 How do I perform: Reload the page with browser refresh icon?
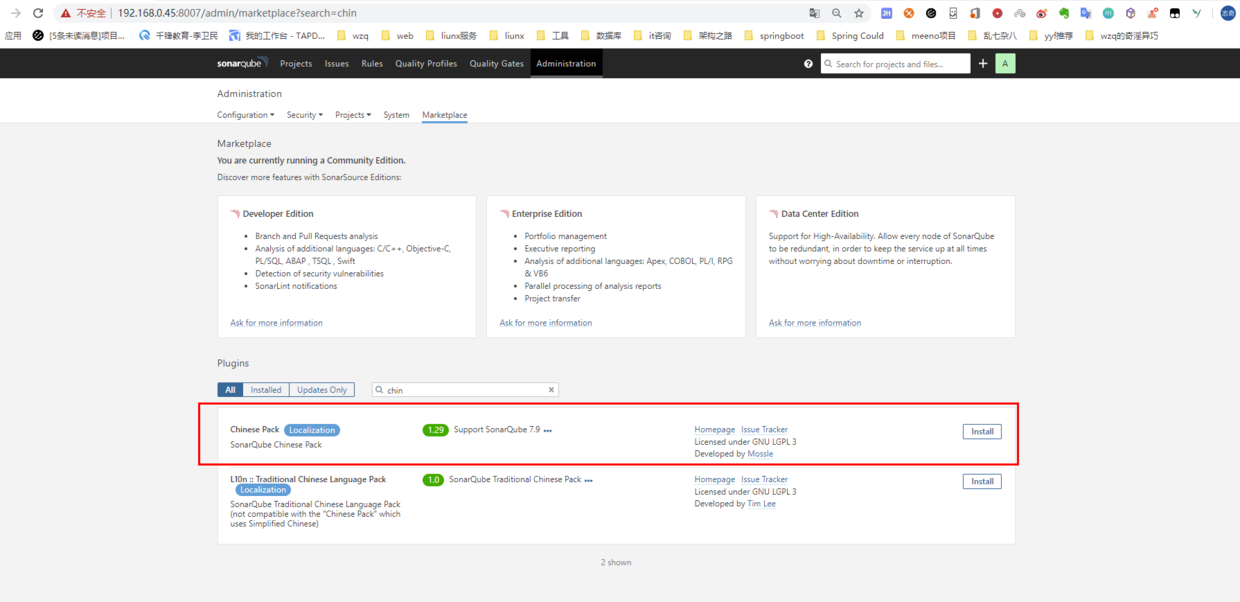[38, 13]
